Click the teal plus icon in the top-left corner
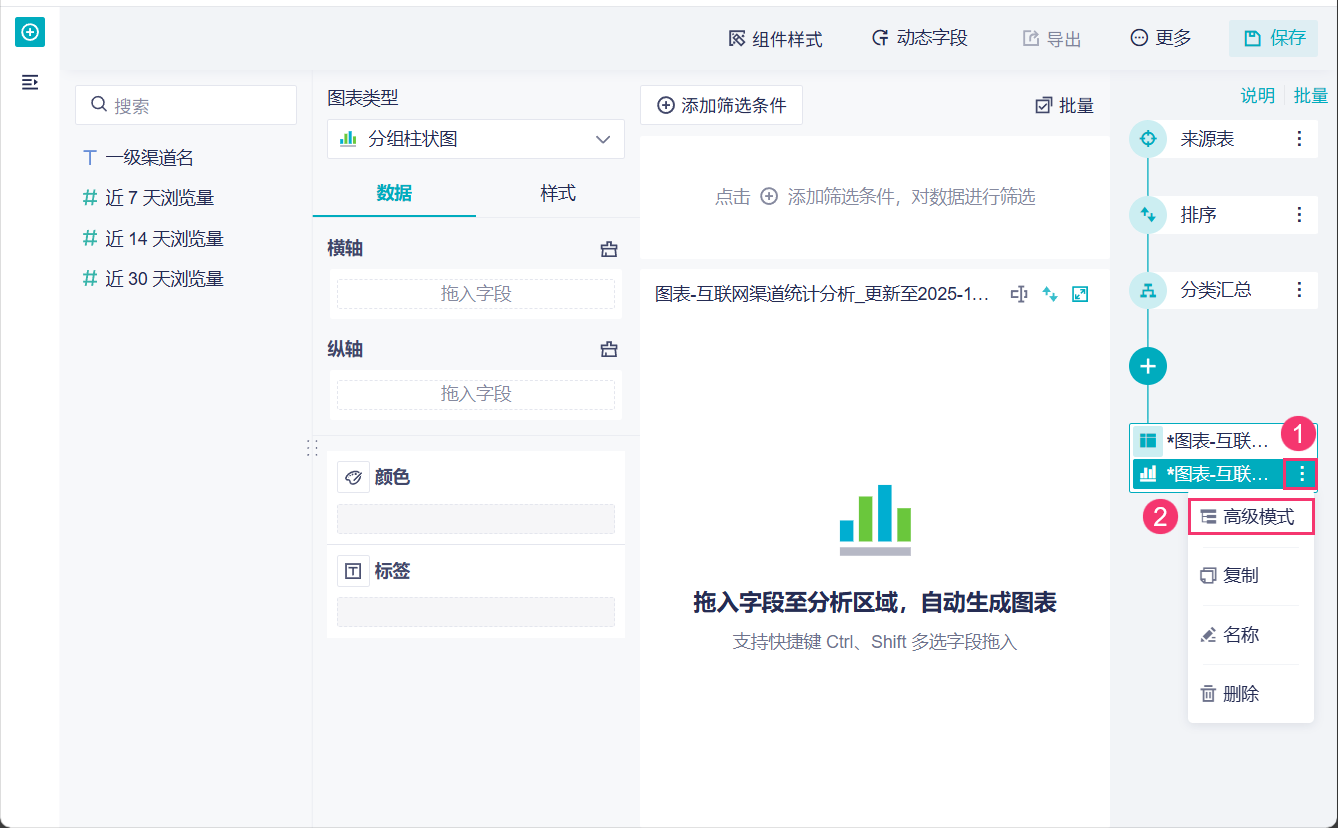 pos(30,31)
